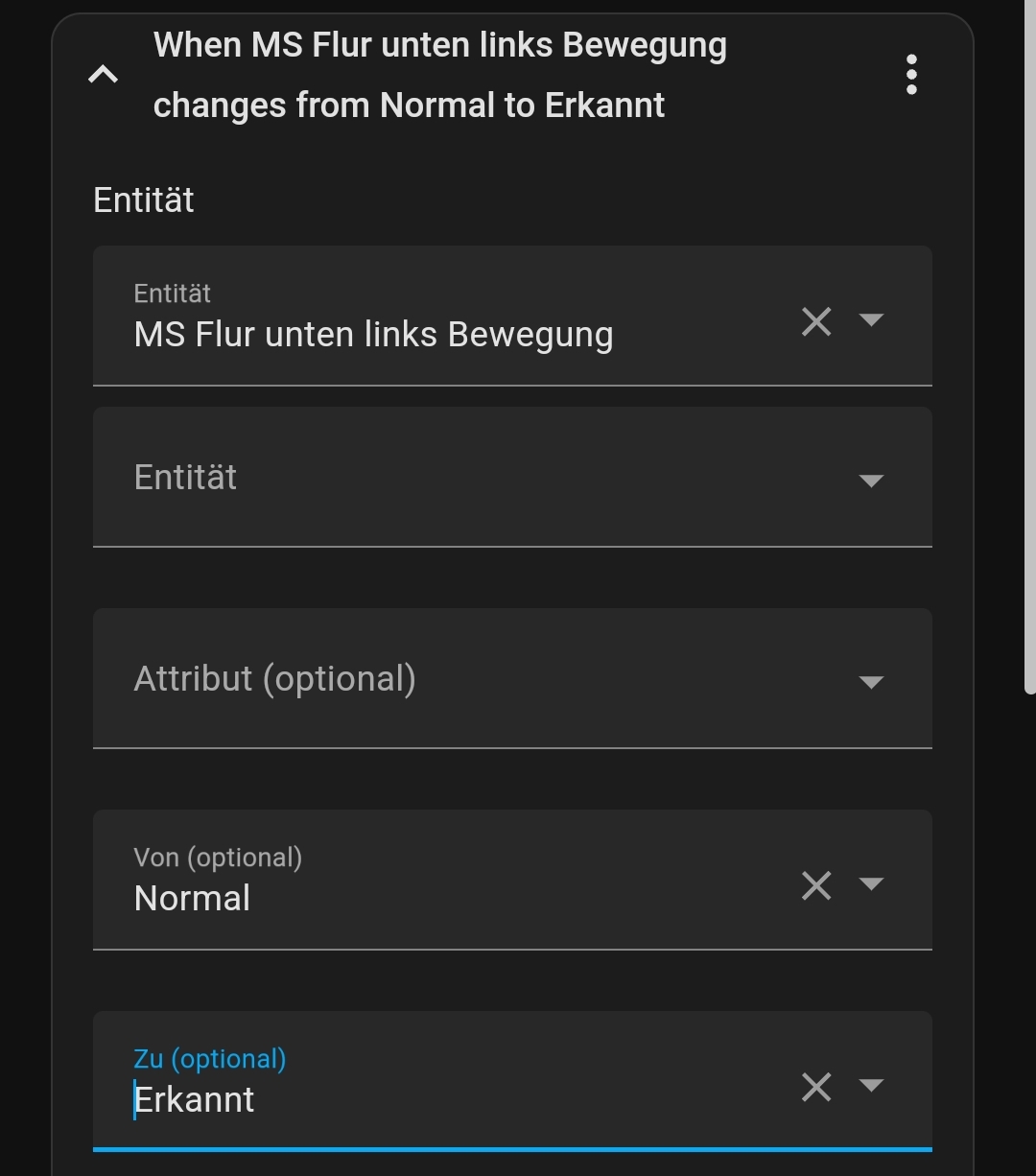The image size is (1036, 1176).
Task: Open dropdown arrow for selected entity field
Action: coord(871,319)
